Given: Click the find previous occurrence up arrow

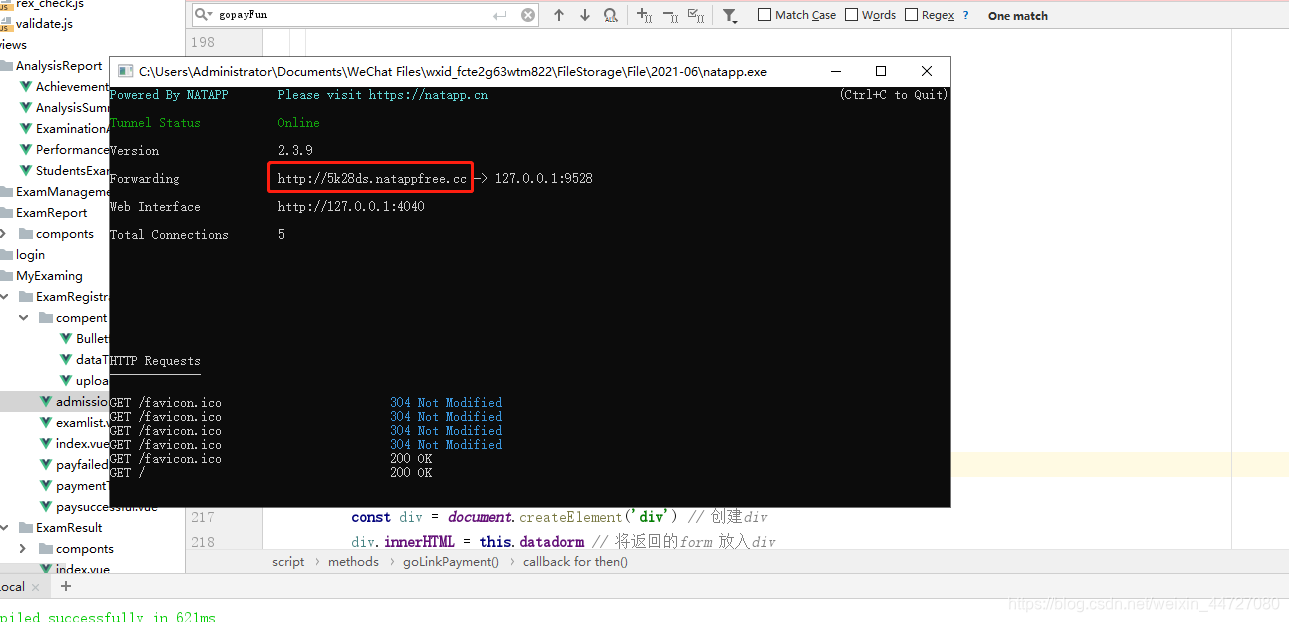Looking at the screenshot, I should pos(558,15).
